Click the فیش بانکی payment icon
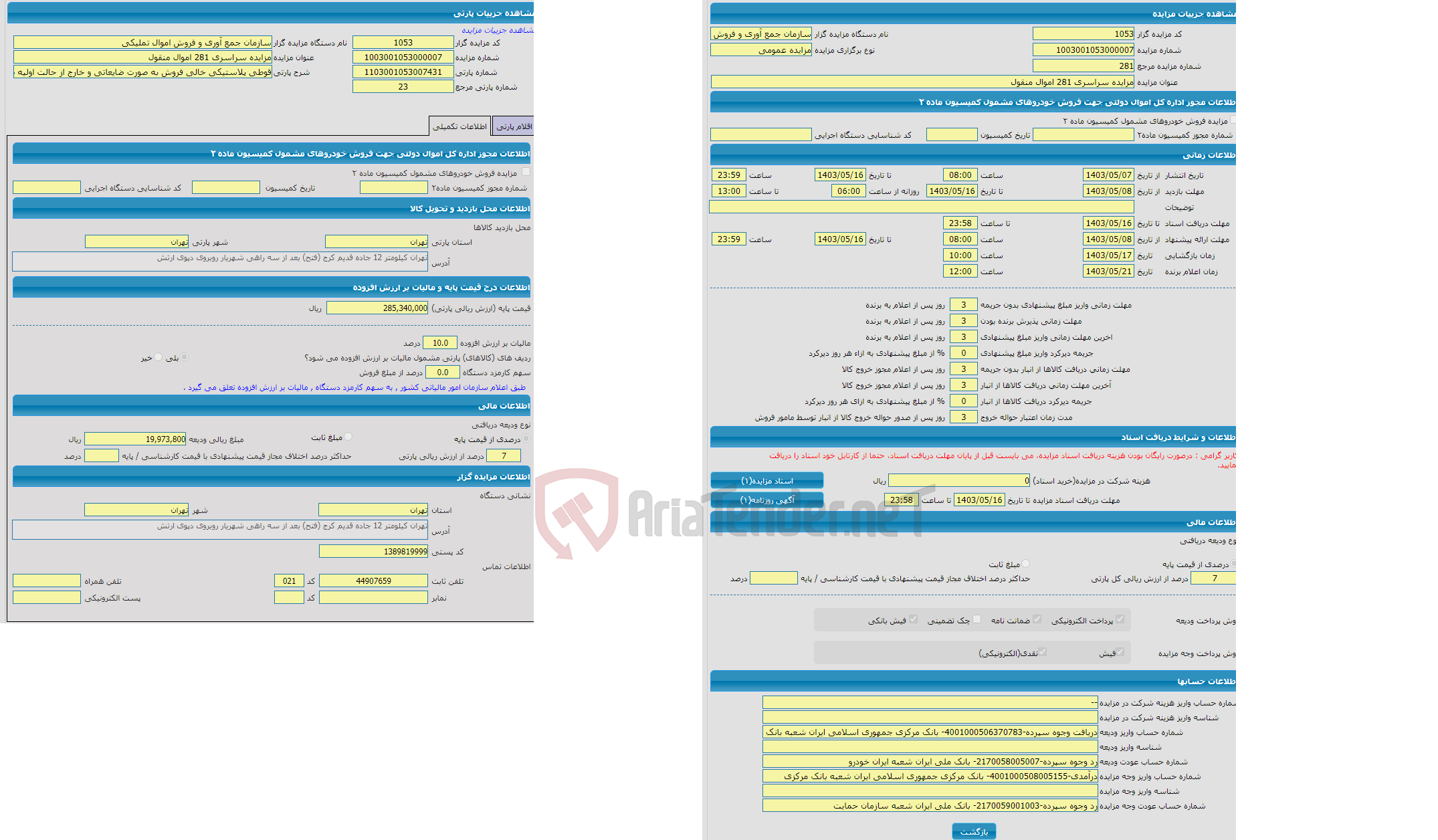The height and width of the screenshot is (840, 1438). pyautogui.click(x=912, y=620)
